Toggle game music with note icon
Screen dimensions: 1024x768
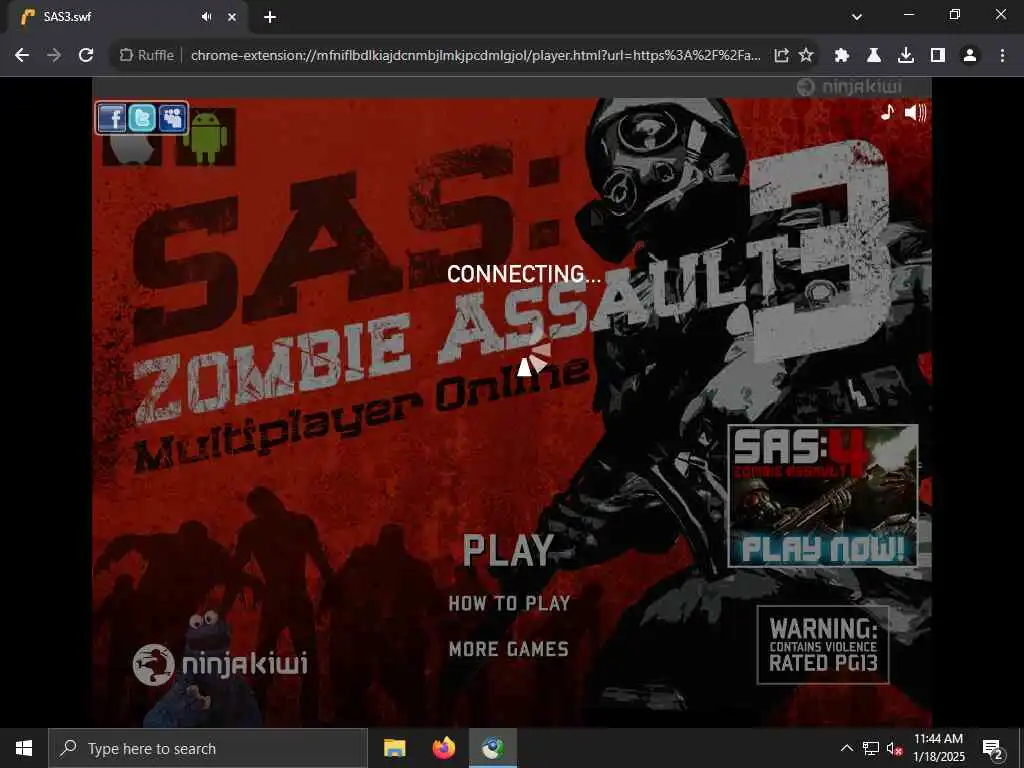pyautogui.click(x=887, y=112)
